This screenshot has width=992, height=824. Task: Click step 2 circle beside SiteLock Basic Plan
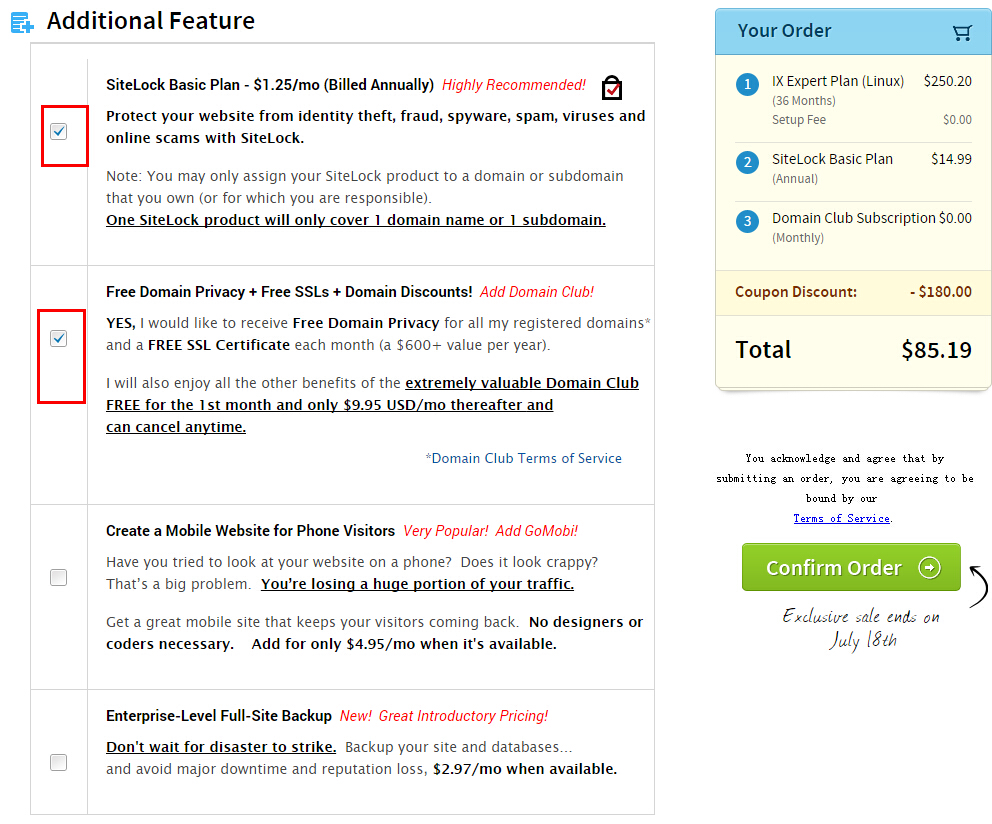click(x=747, y=162)
